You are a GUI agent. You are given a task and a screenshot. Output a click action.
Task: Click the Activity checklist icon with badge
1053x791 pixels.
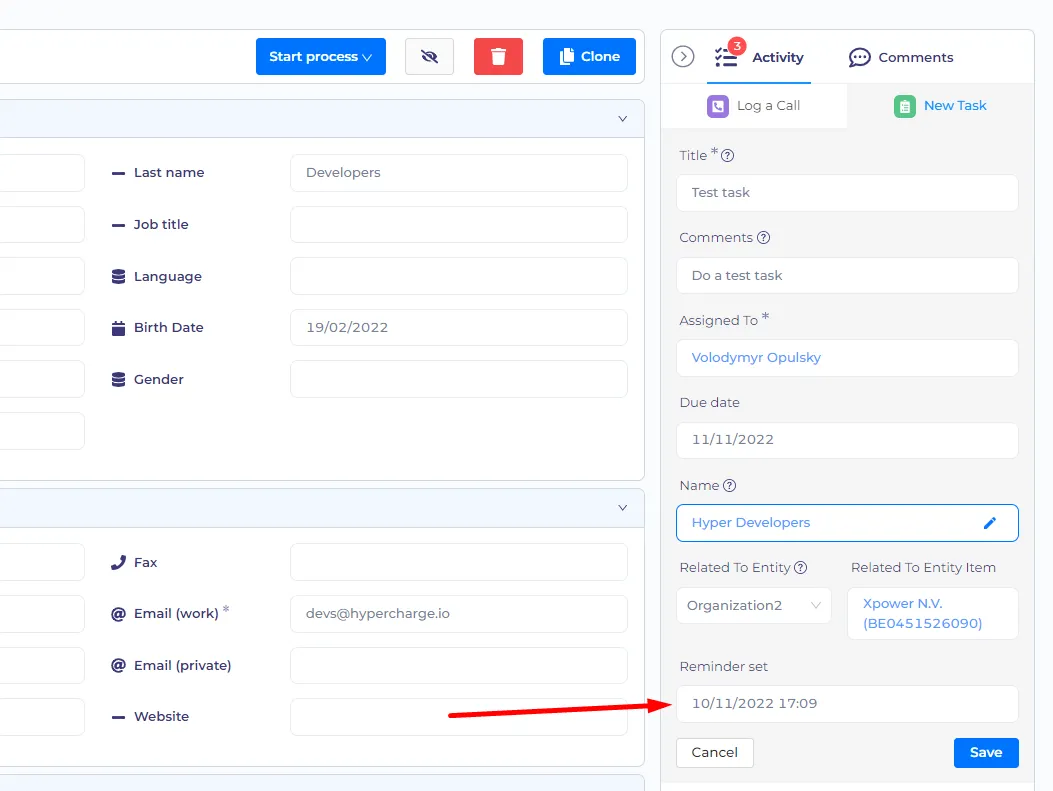click(727, 56)
